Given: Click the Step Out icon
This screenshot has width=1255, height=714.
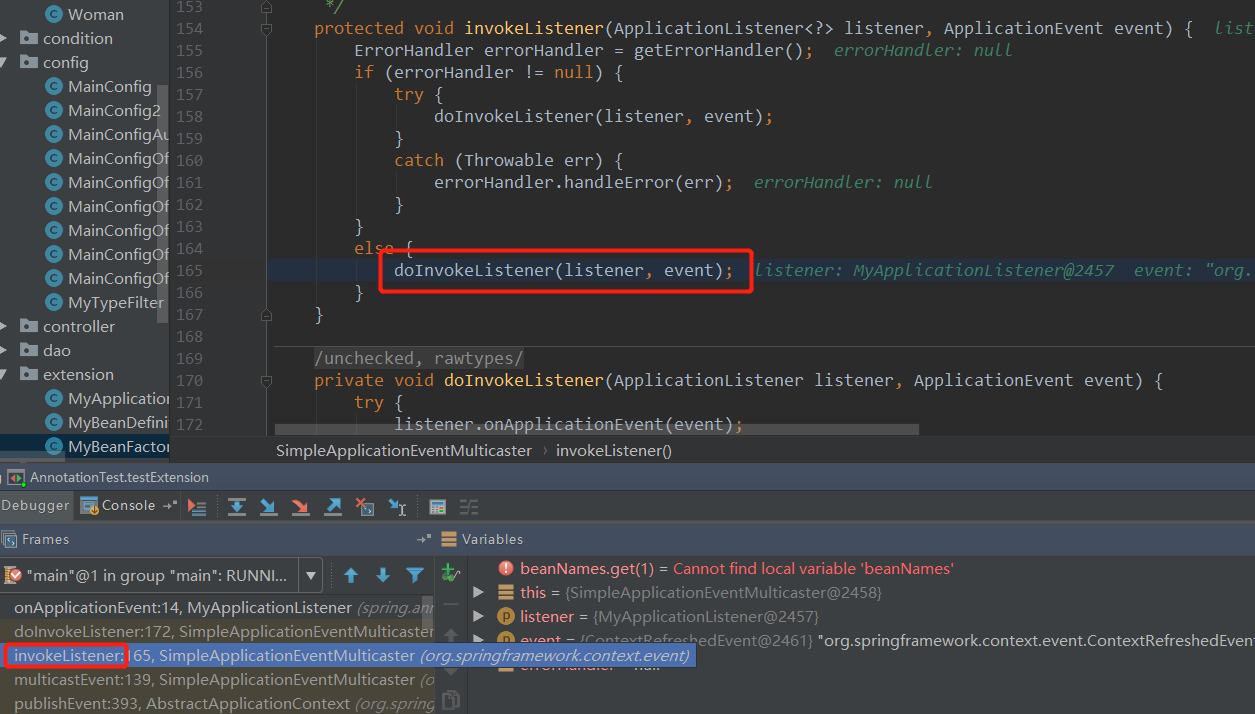Looking at the screenshot, I should tap(333, 507).
